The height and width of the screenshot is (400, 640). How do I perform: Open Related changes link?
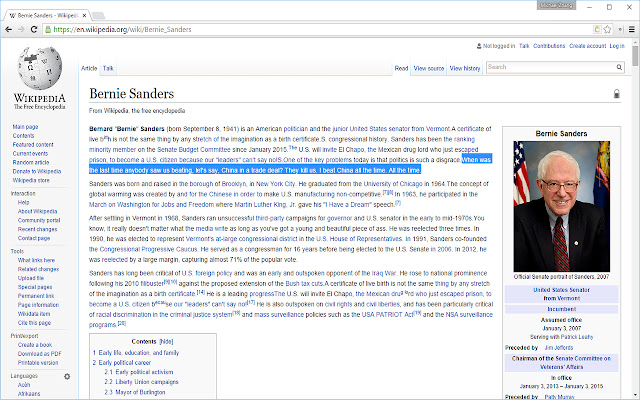click(x=38, y=269)
